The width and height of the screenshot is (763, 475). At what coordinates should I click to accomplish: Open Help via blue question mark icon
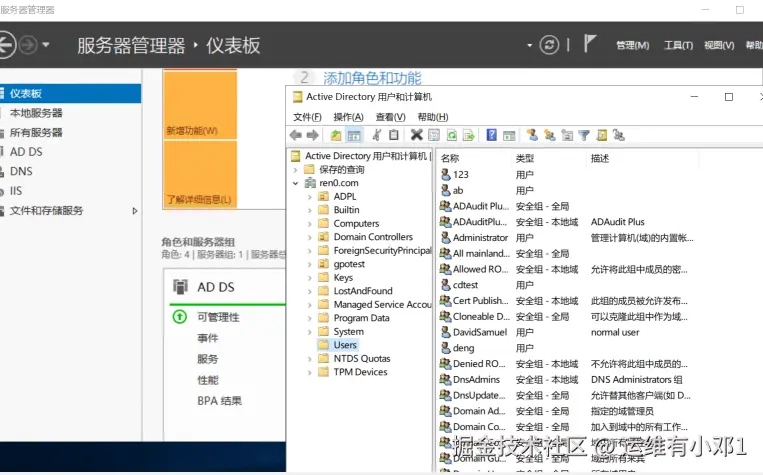(491, 135)
